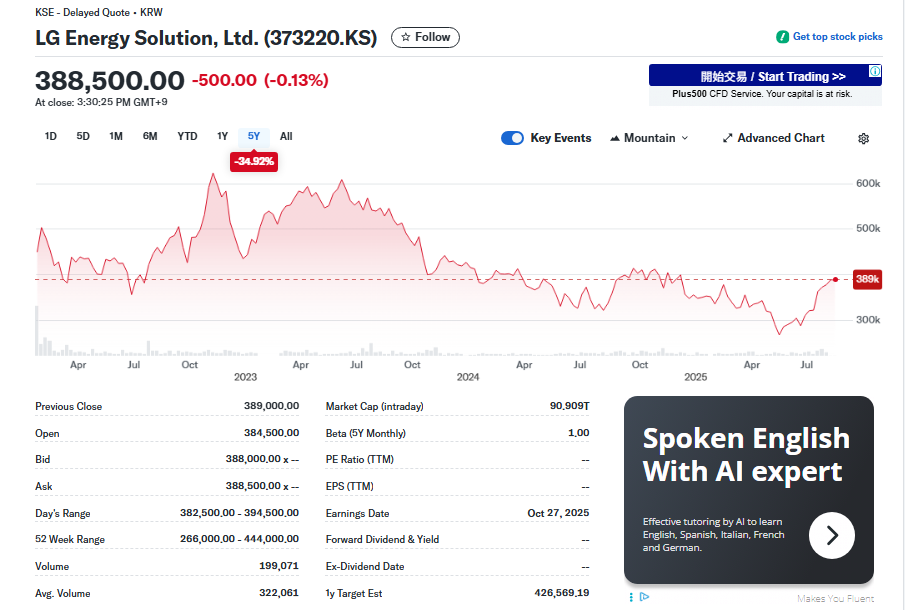Click the red 389k price label on chart
This screenshot has height=610, width=905.
coord(866,280)
